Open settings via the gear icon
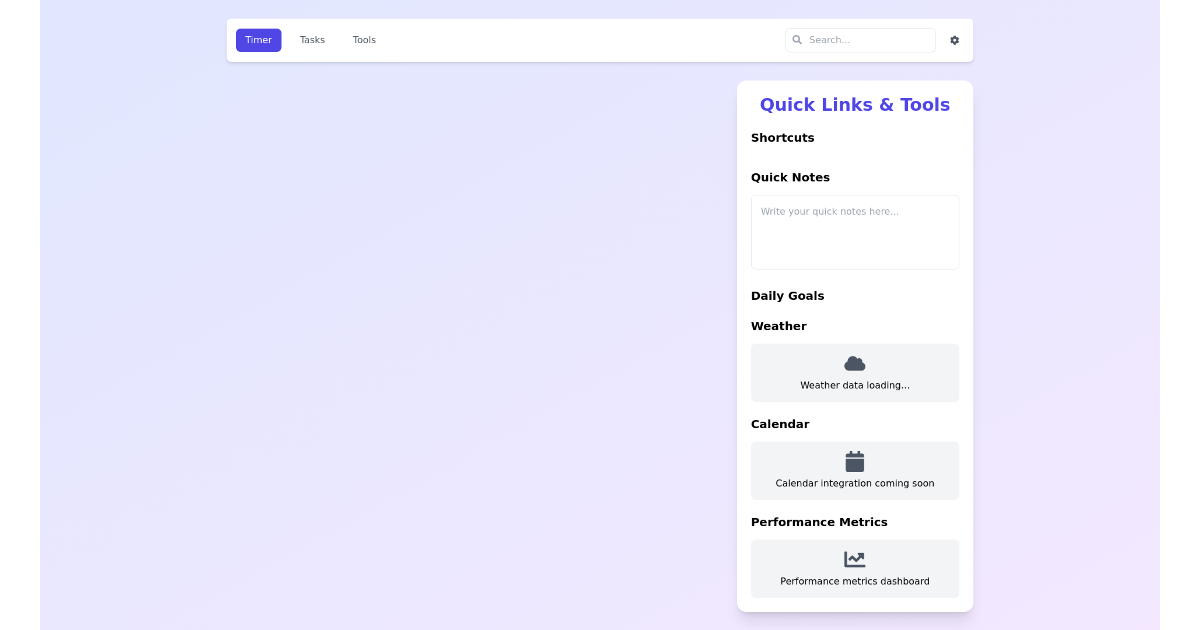 tap(954, 40)
